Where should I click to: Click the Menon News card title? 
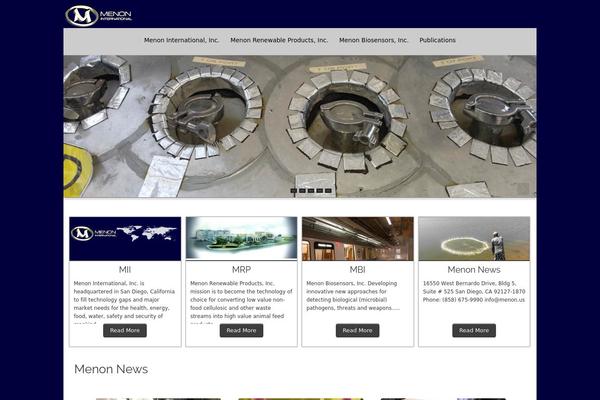click(x=474, y=269)
